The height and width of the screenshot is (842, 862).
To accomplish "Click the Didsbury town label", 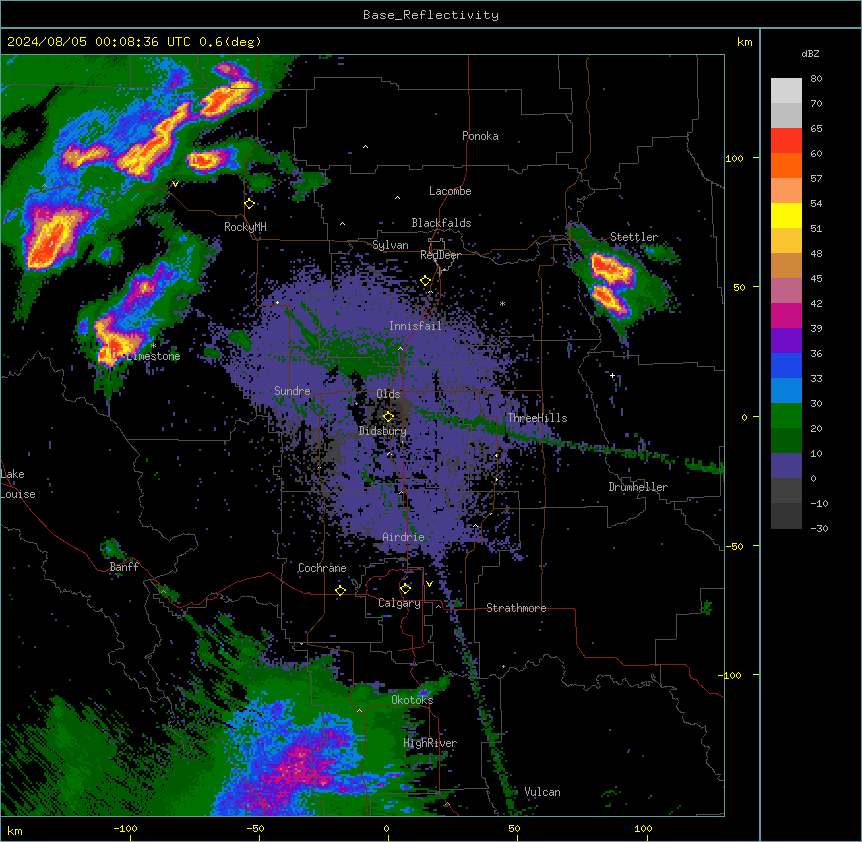I will point(383,431).
